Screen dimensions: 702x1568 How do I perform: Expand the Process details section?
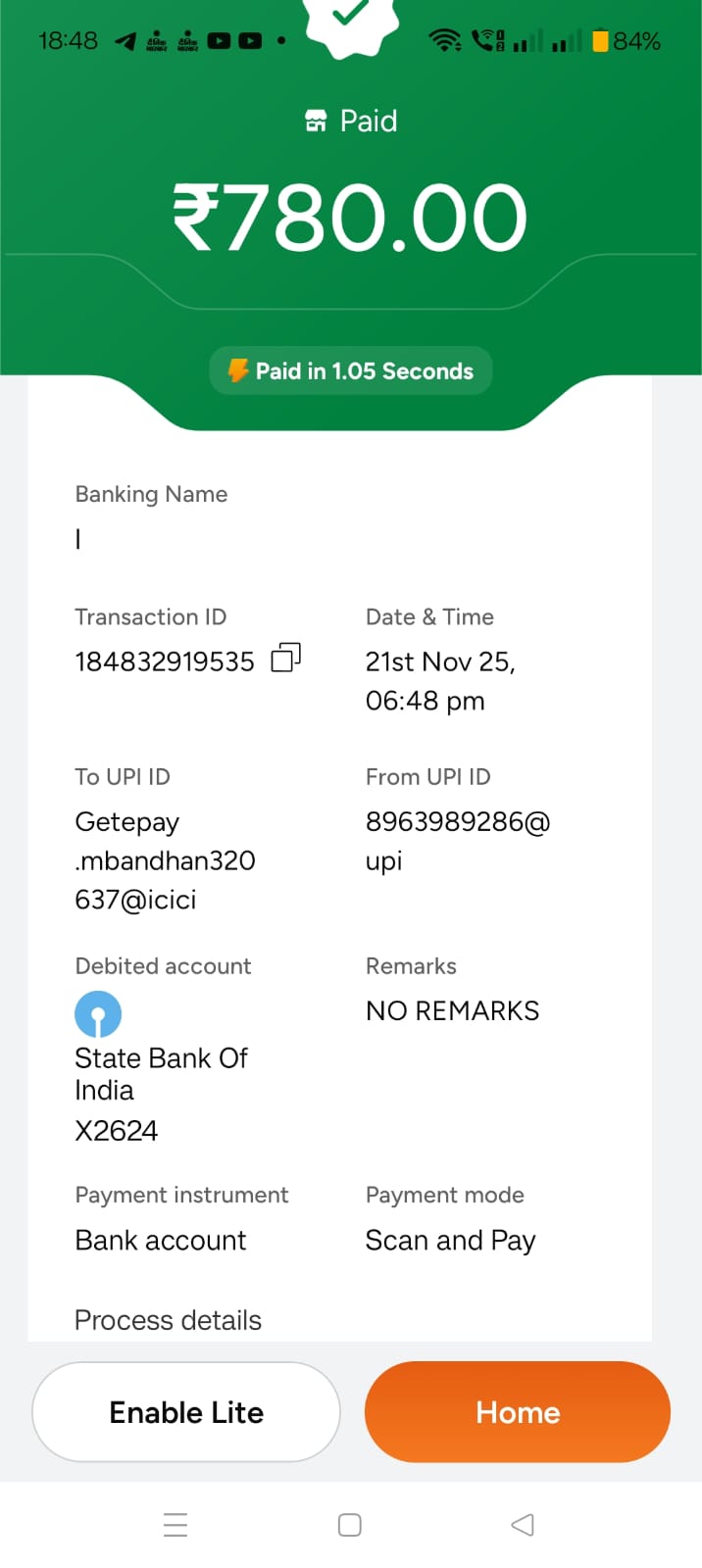(169, 1320)
